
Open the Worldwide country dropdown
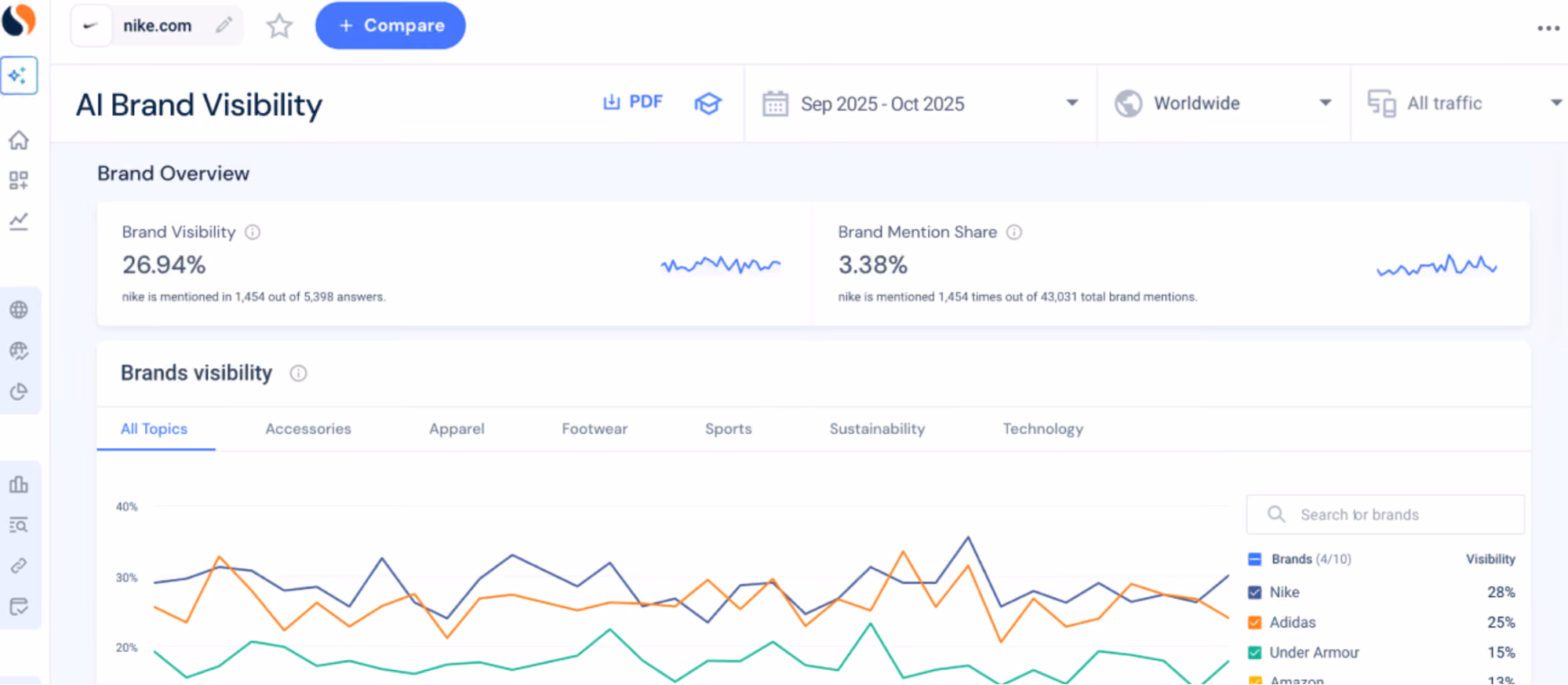tap(1224, 104)
